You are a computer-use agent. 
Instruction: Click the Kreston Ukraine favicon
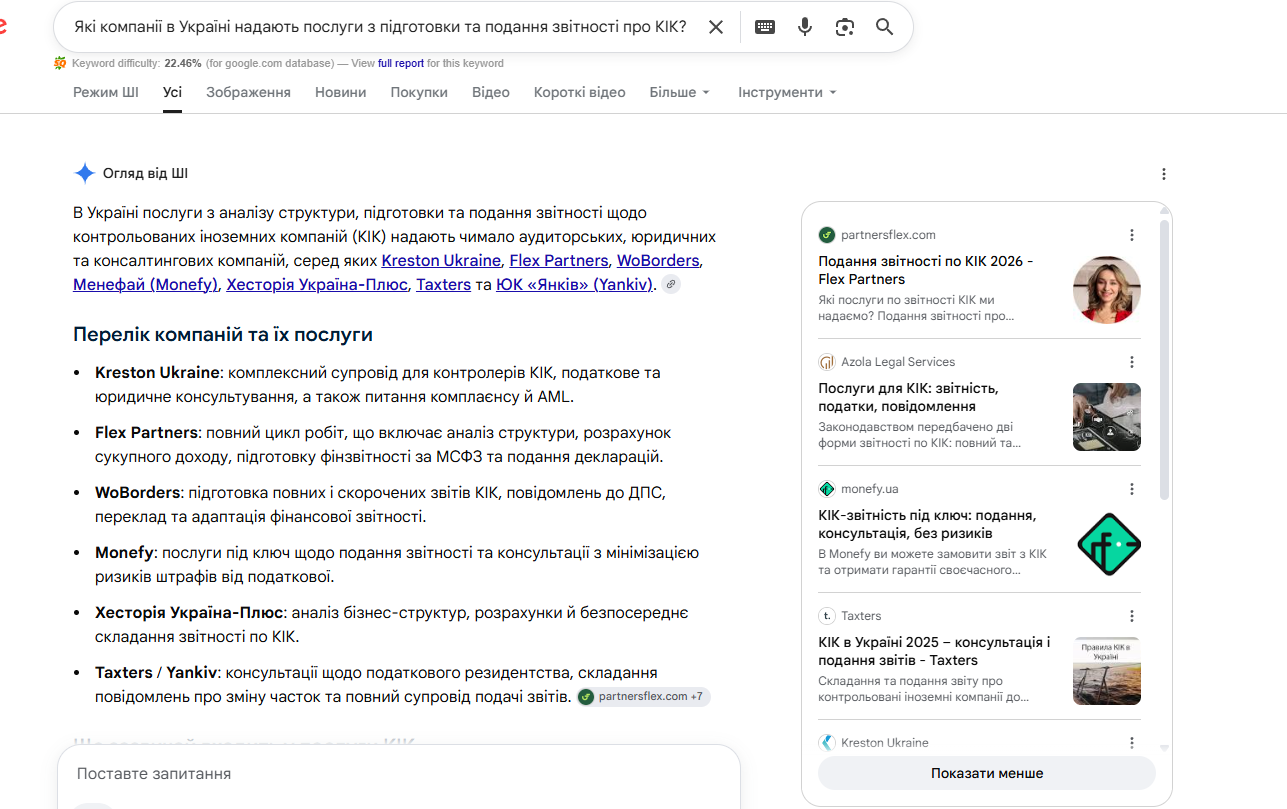click(x=827, y=743)
